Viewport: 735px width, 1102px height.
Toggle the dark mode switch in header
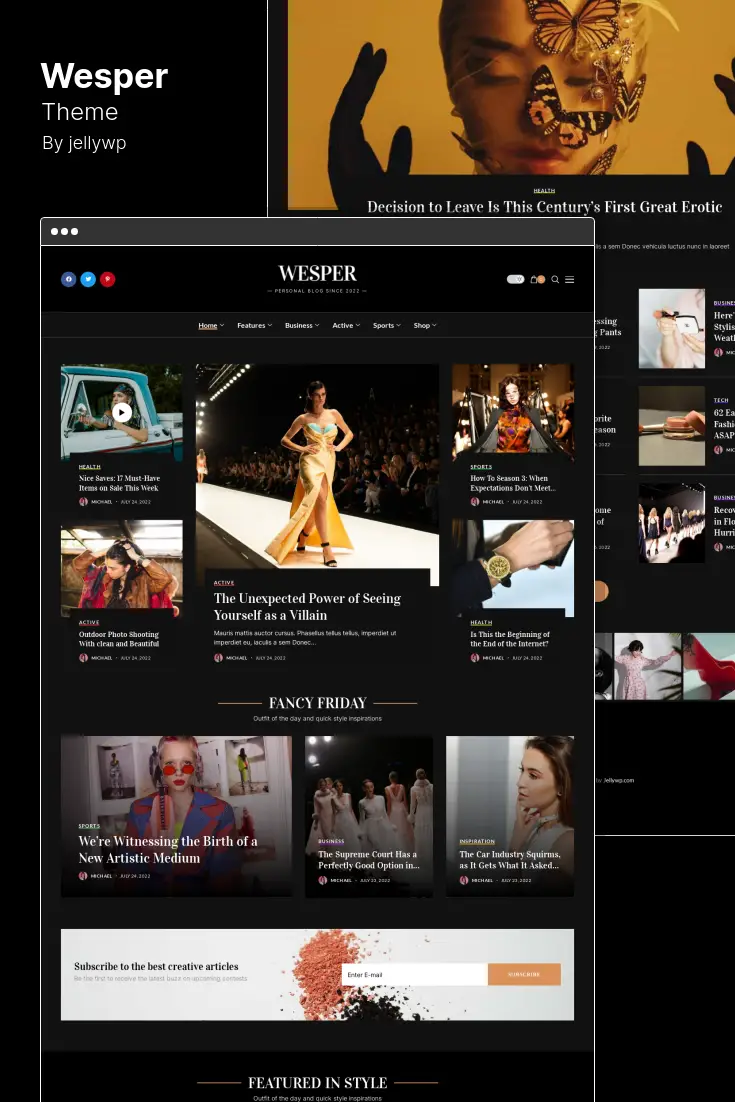click(515, 279)
